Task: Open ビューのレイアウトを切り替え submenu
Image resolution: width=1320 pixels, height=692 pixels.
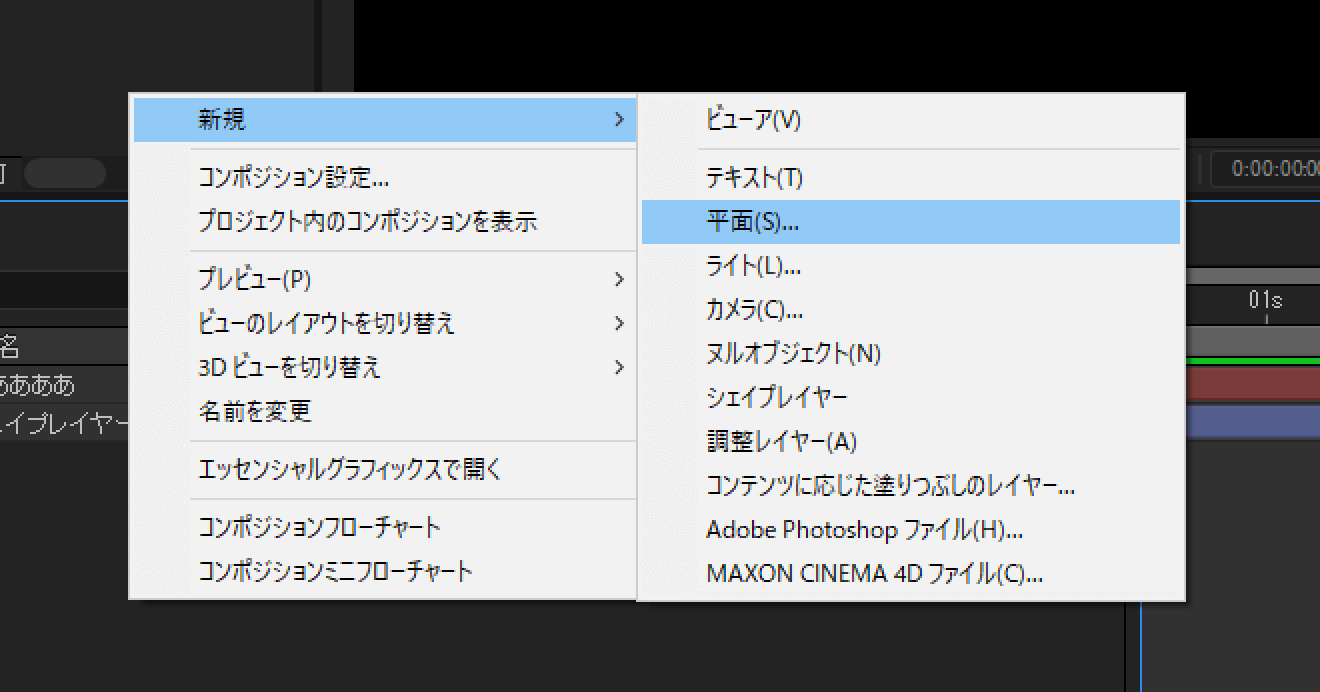Action: click(x=385, y=324)
